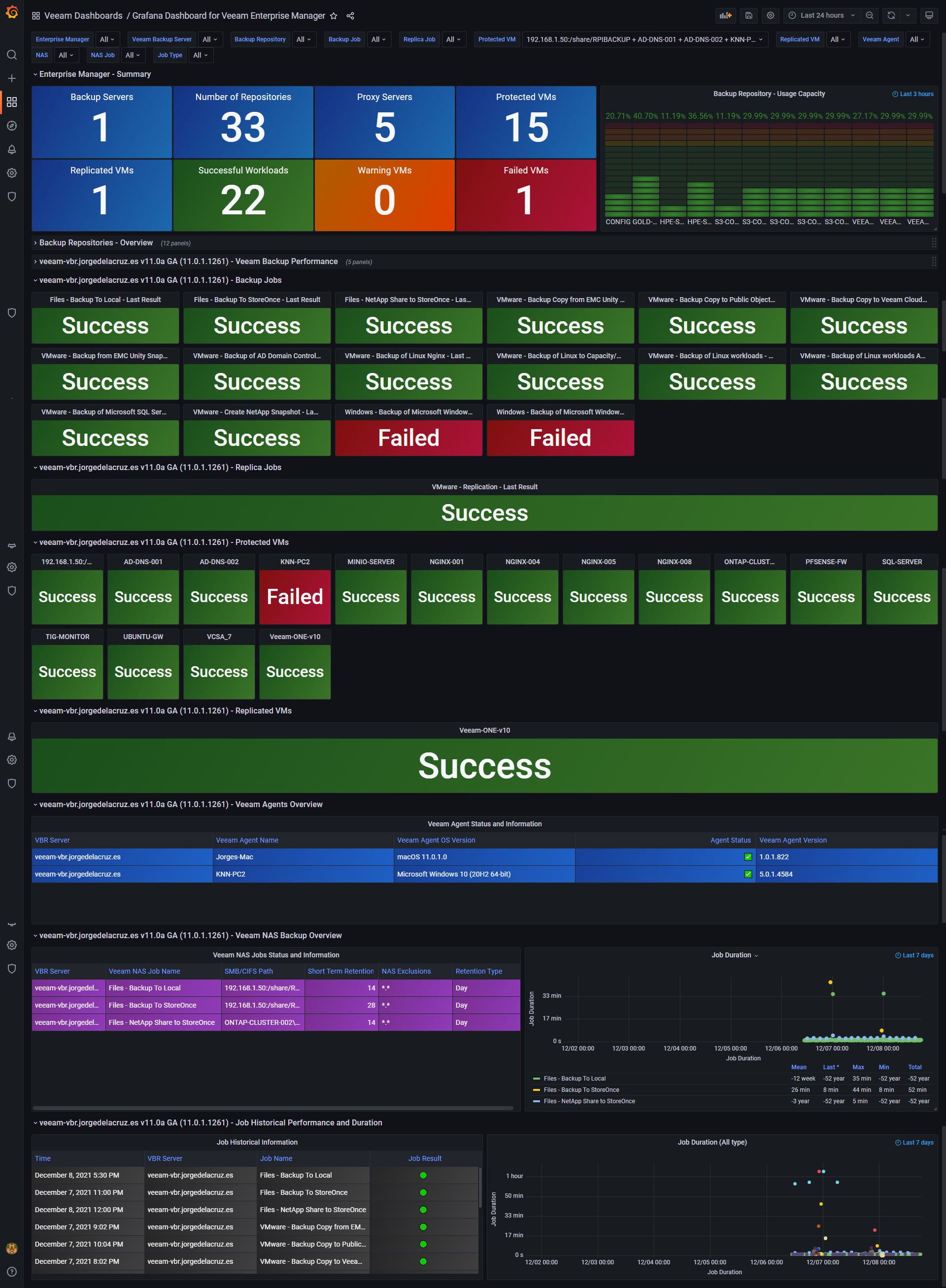Open the search dashboards icon in sidebar
The height and width of the screenshot is (1288, 946).
tap(11, 55)
